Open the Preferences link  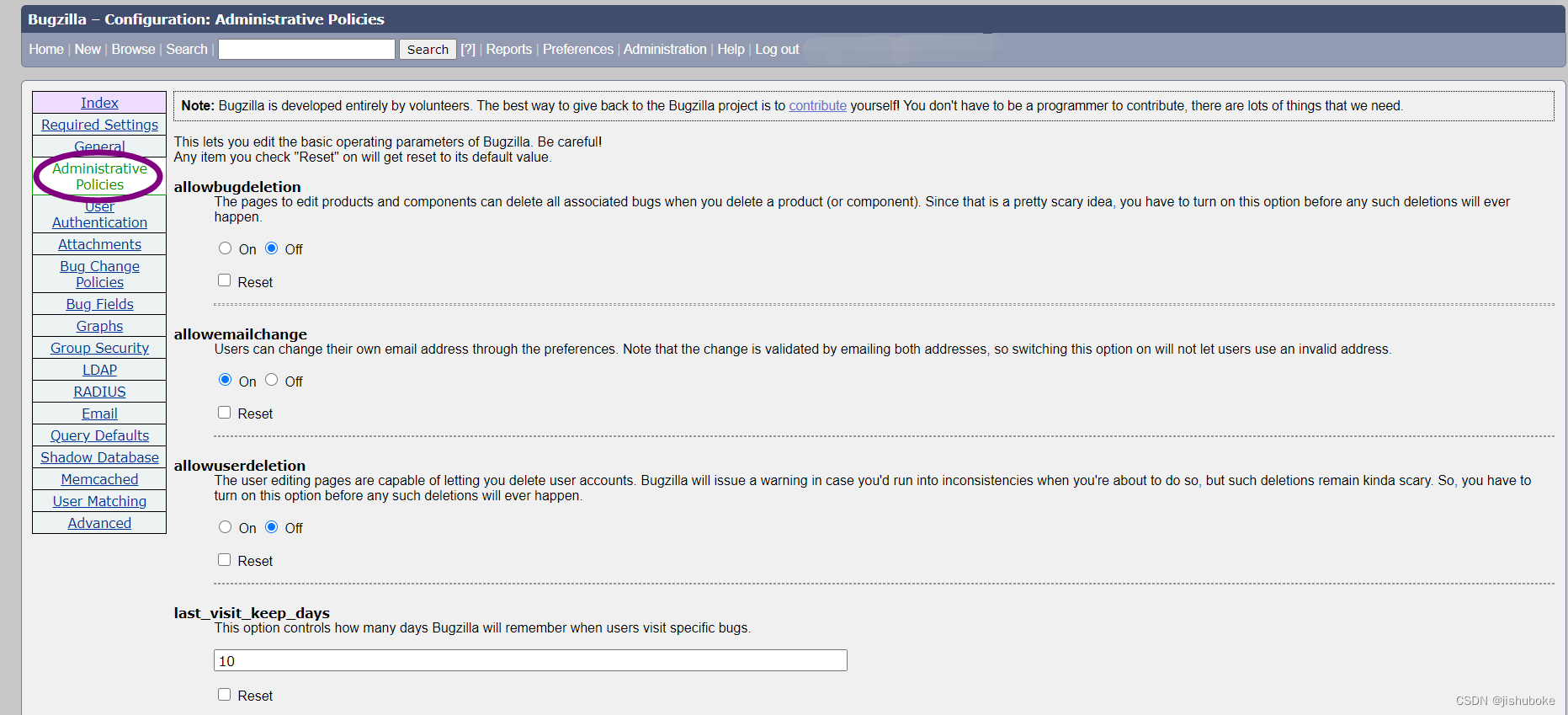pyautogui.click(x=578, y=50)
